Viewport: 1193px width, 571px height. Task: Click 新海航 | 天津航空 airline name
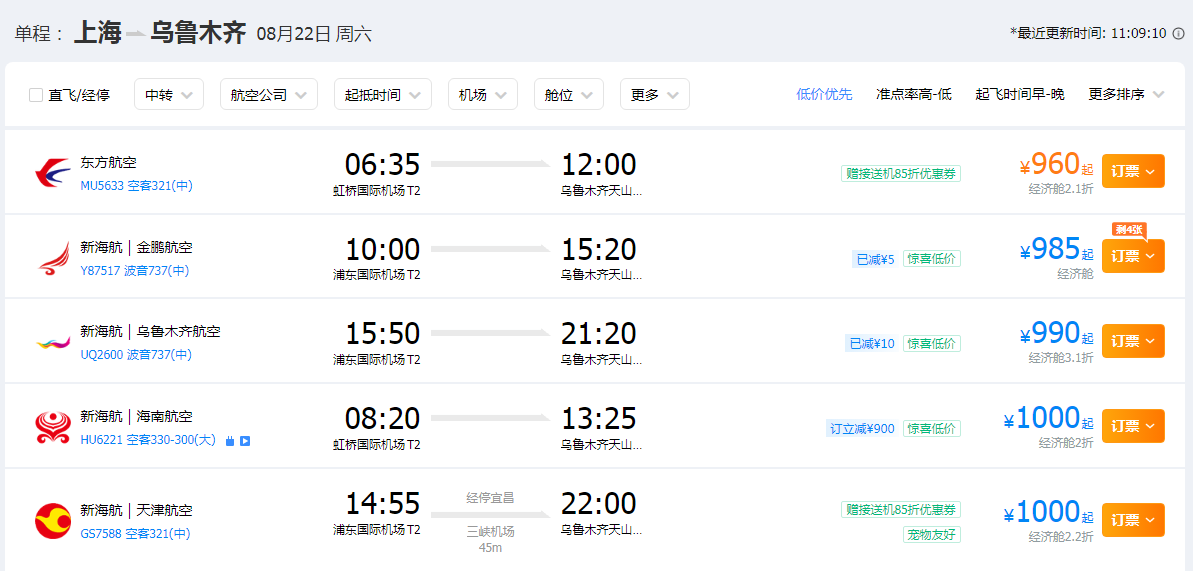pos(136,510)
